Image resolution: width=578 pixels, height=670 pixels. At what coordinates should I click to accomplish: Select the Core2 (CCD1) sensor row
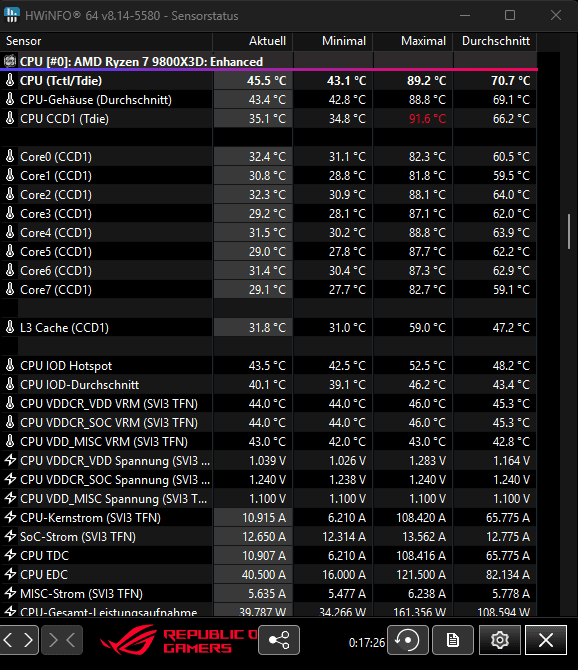(x=268, y=194)
